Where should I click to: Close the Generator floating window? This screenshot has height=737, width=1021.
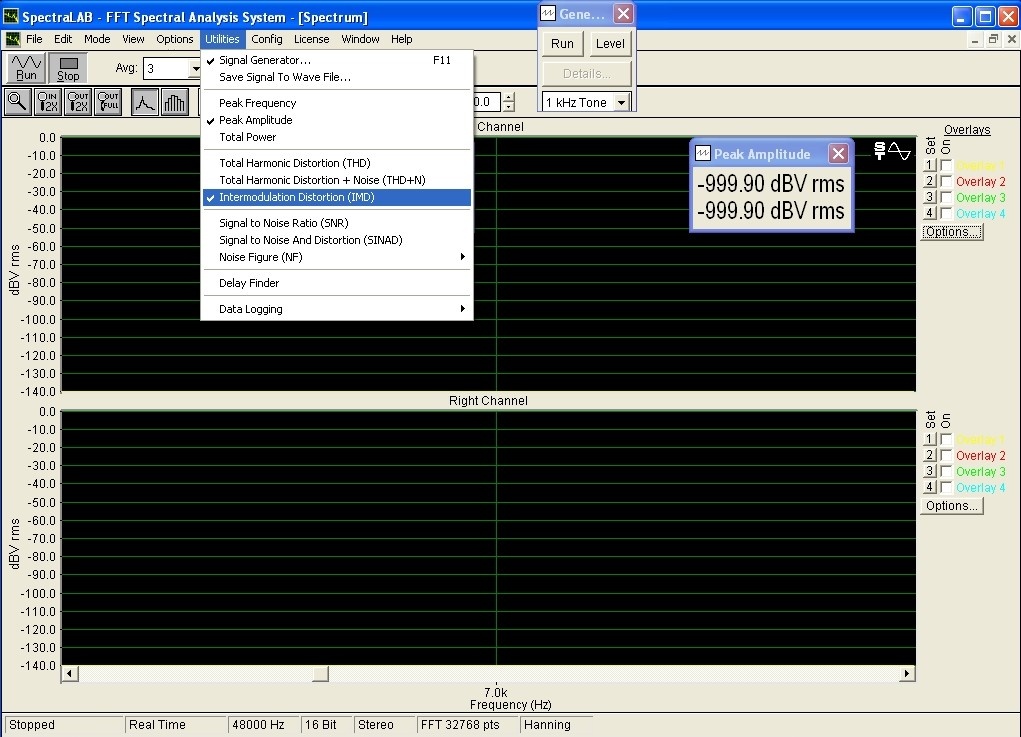tap(623, 14)
